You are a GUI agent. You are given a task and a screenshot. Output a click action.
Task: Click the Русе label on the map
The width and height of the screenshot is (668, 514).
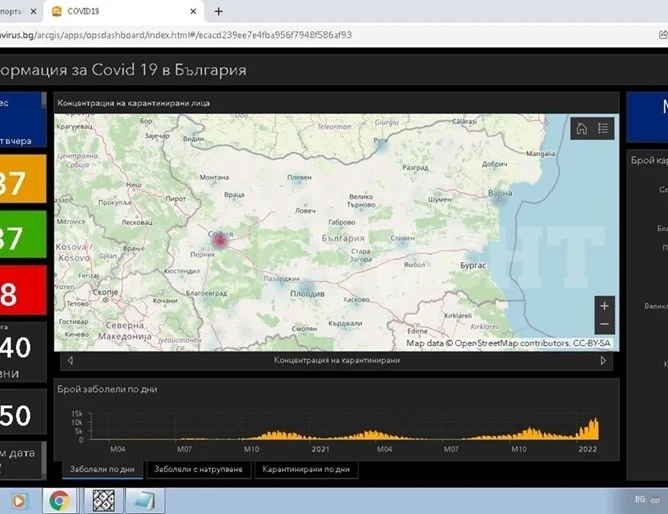click(380, 140)
